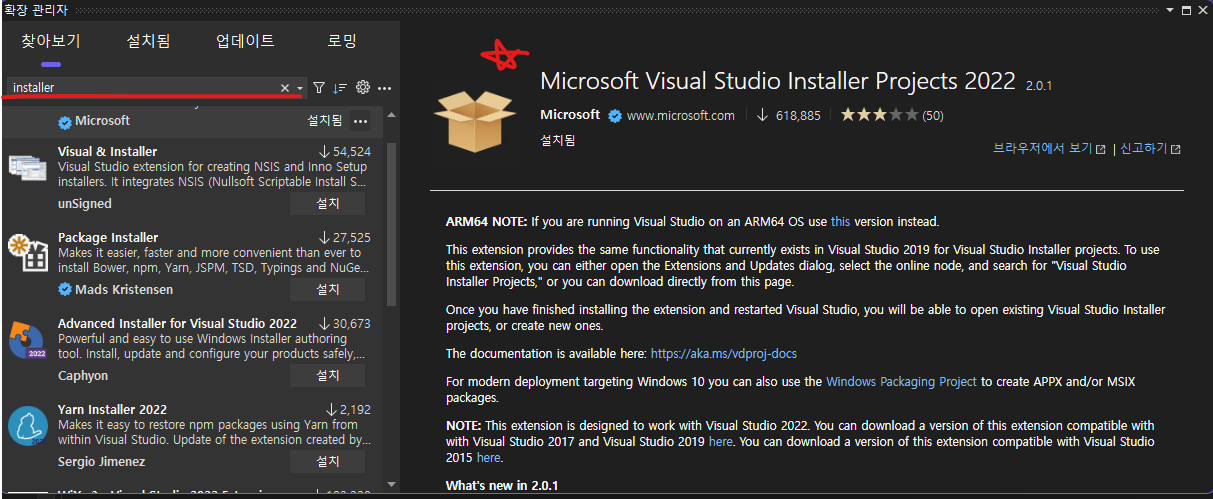Click the version number 2.0.1
Screen dimensions: 1213x499
pyautogui.click(x=1039, y=86)
